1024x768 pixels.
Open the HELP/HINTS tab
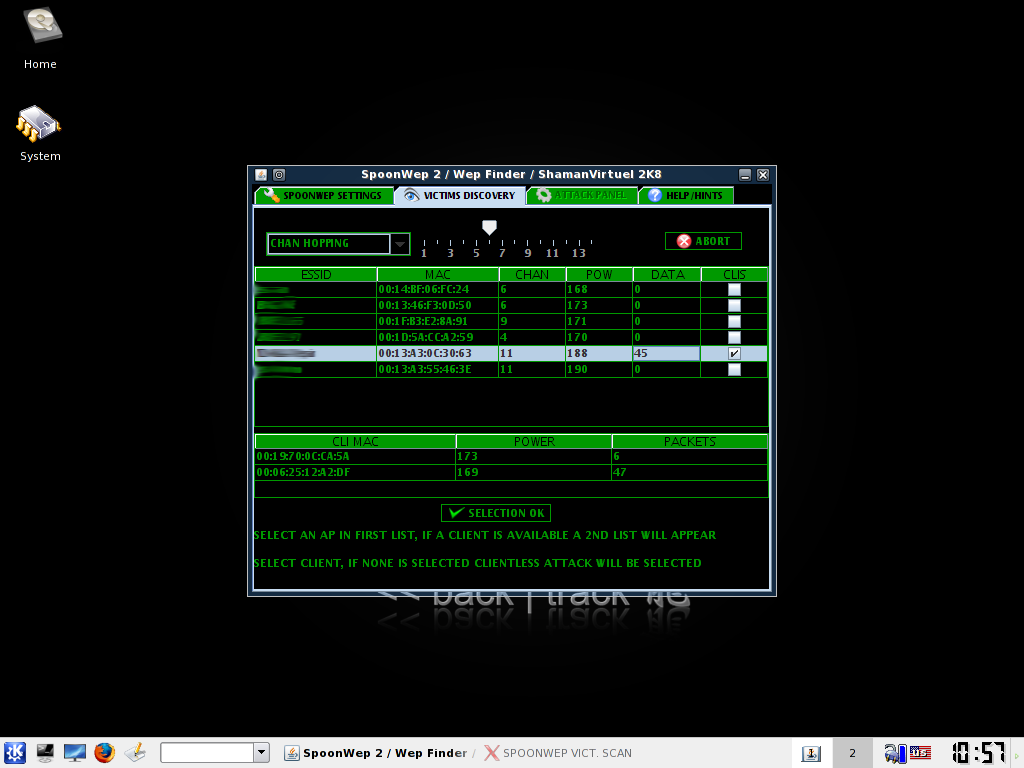(686, 195)
